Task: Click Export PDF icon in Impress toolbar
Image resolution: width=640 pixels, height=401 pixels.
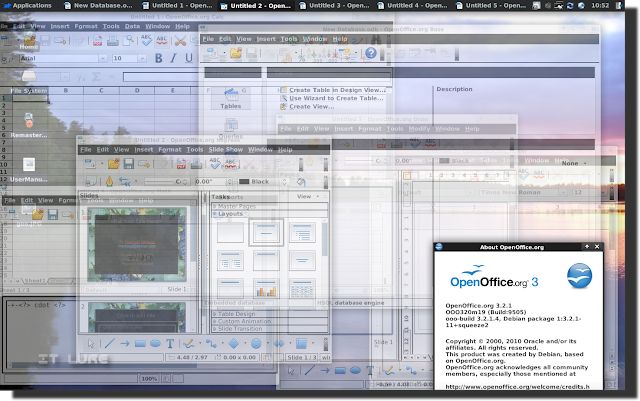Action: click(181, 164)
